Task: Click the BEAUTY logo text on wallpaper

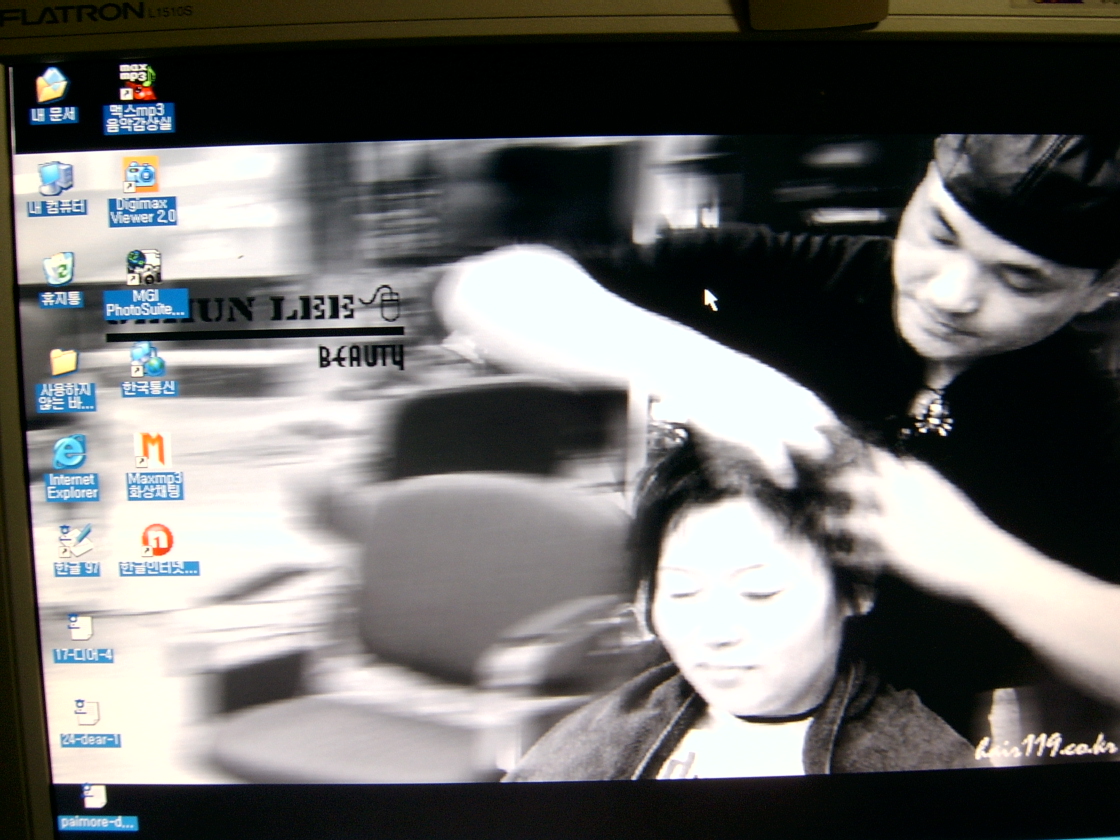Action: [361, 356]
